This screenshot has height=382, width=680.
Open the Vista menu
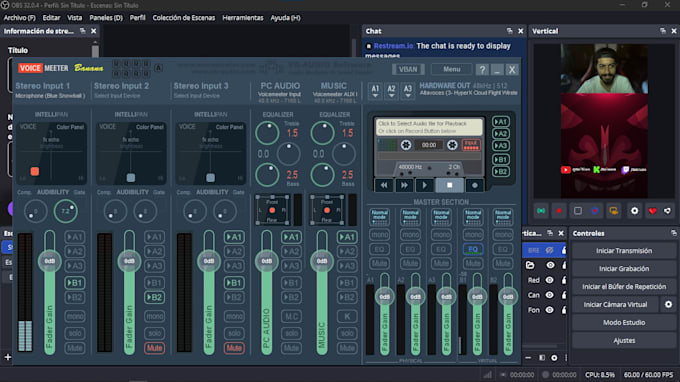tap(75, 18)
